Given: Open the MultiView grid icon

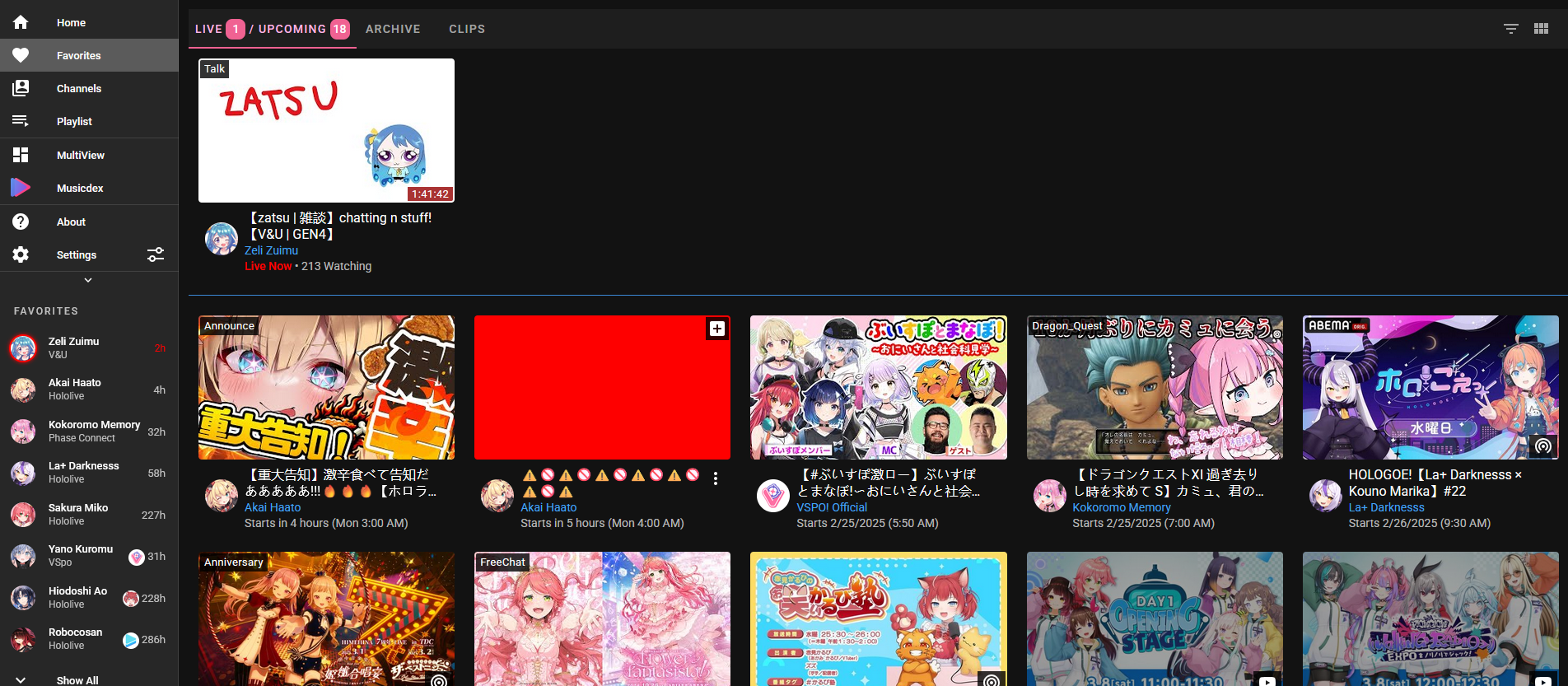Looking at the screenshot, I should [21, 155].
